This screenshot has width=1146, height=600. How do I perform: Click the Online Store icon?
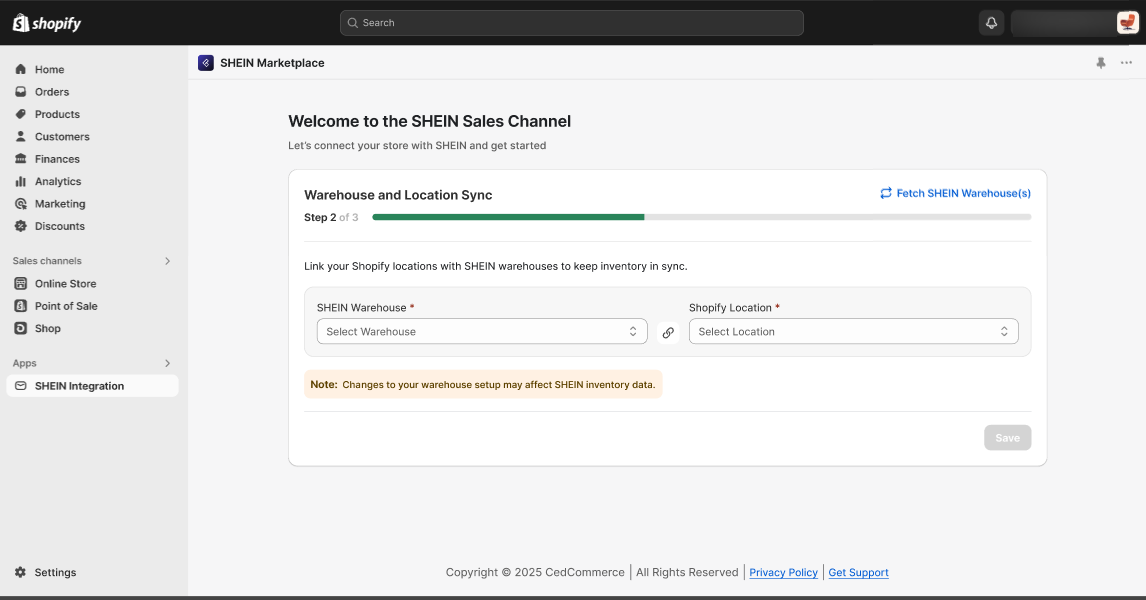coord(20,284)
